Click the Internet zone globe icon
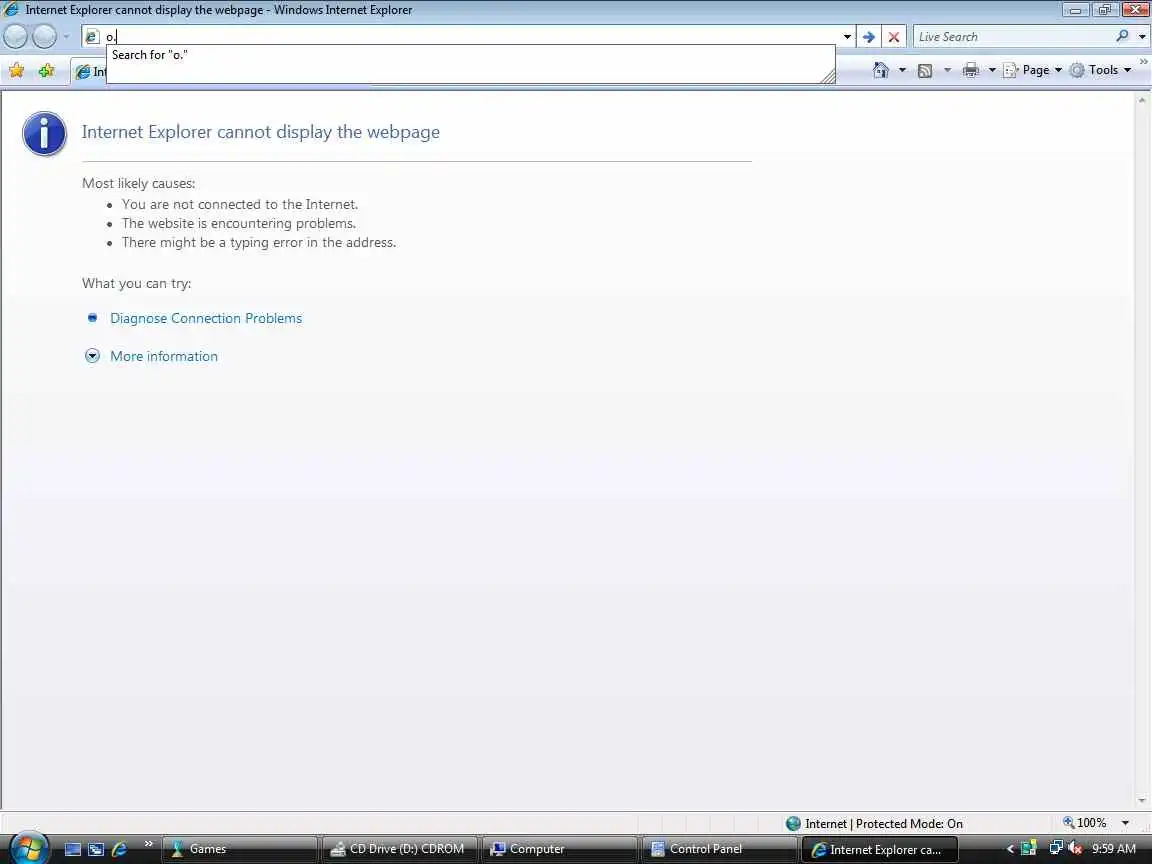Screen dimensions: 1152x864 point(793,824)
